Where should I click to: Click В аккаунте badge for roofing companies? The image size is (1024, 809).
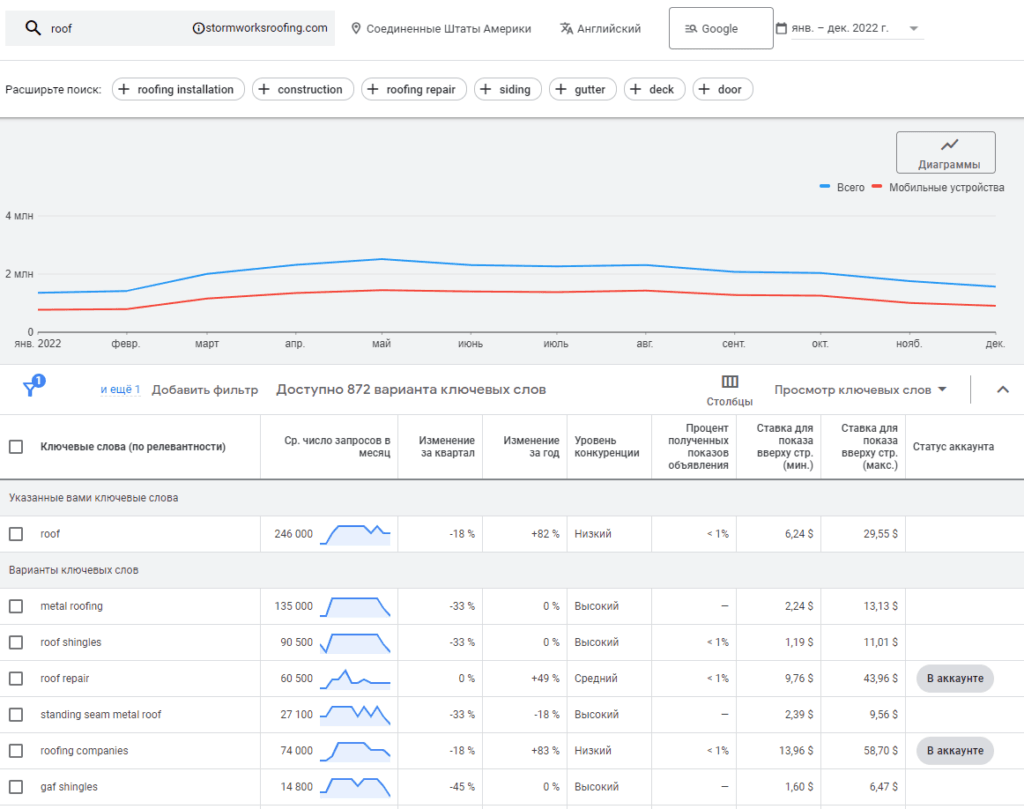coord(955,751)
